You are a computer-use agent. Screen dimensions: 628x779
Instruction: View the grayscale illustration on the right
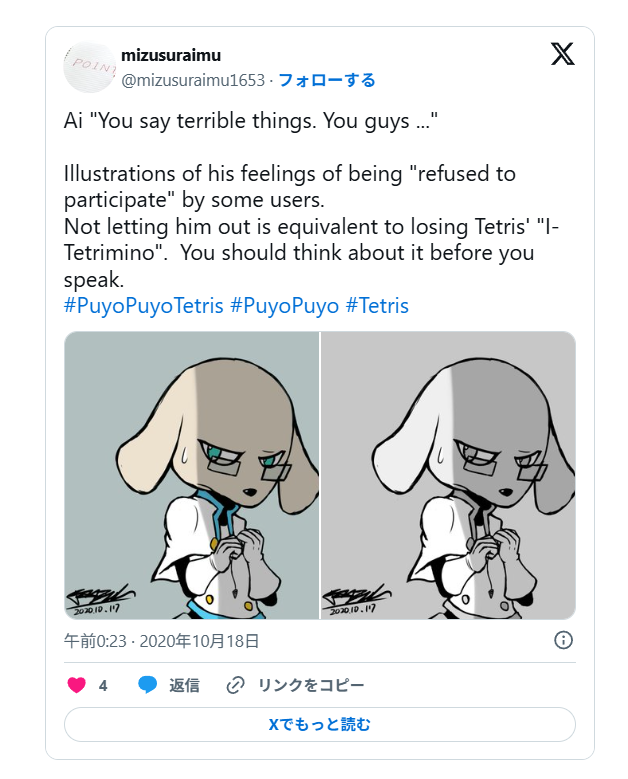click(448, 475)
